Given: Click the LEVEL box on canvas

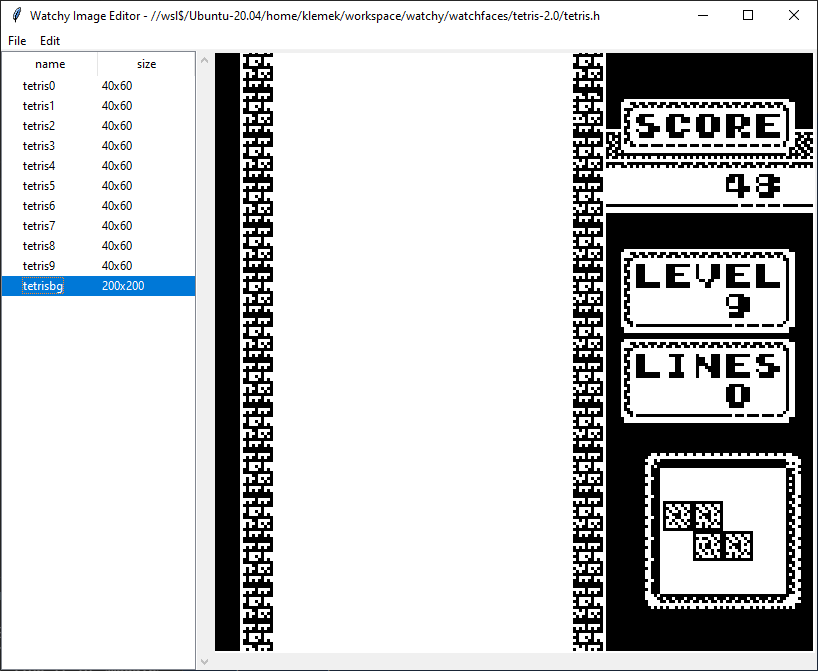Looking at the screenshot, I should [708, 290].
